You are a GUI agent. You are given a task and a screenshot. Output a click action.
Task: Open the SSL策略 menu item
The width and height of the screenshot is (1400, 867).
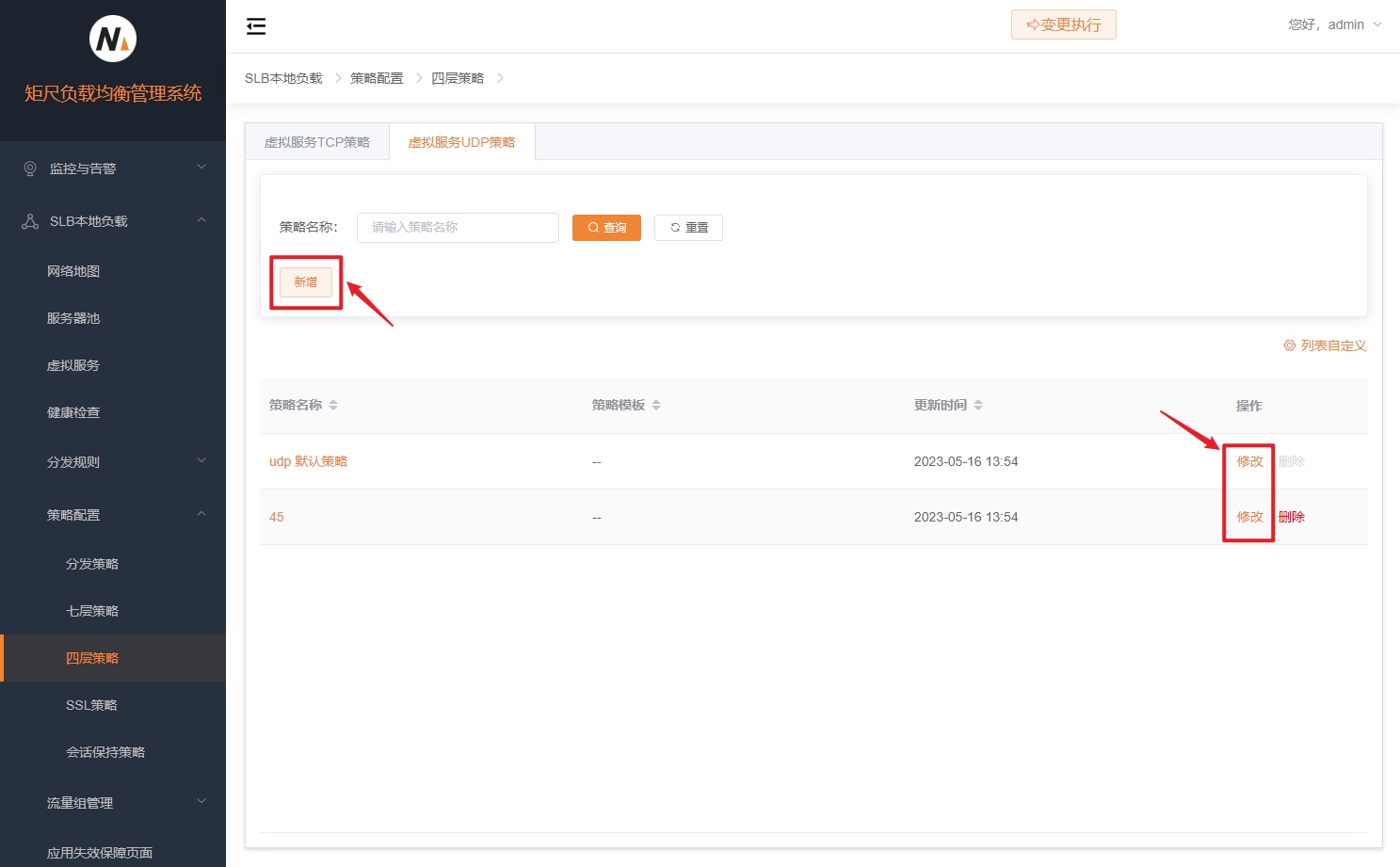coord(91,705)
